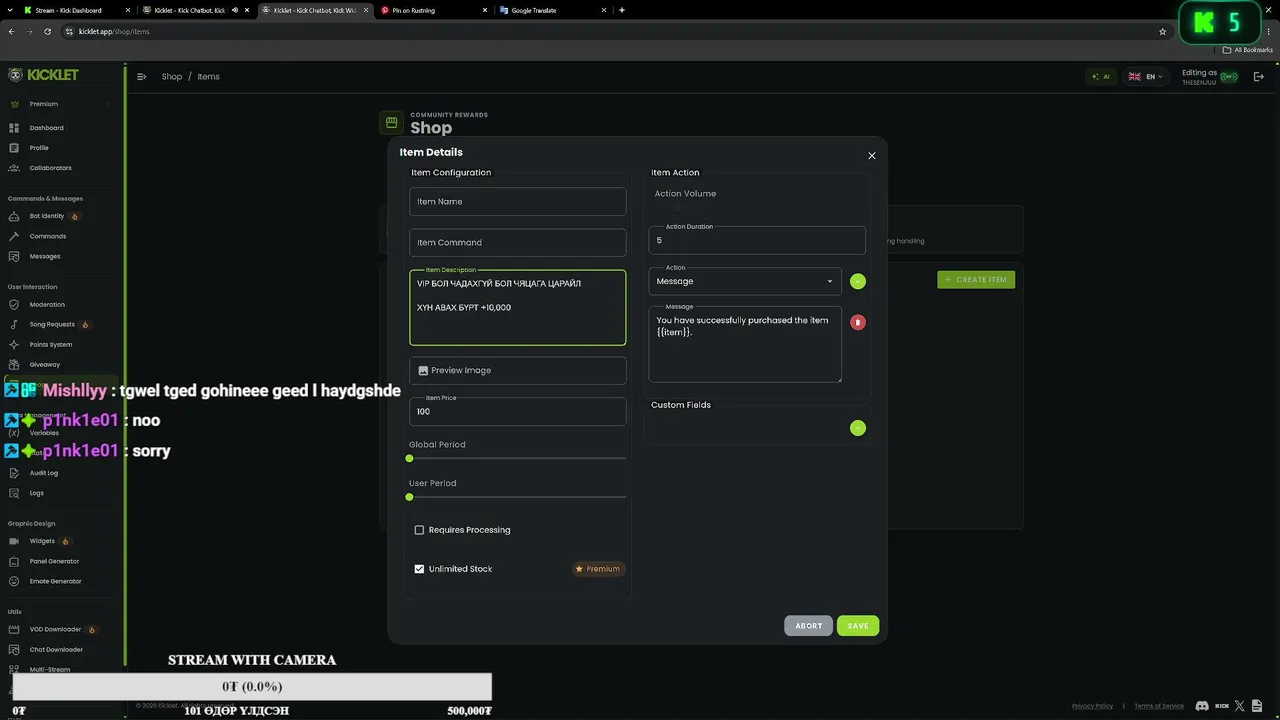Open VOD Downloader under Utils

pyautogui.click(x=55, y=629)
